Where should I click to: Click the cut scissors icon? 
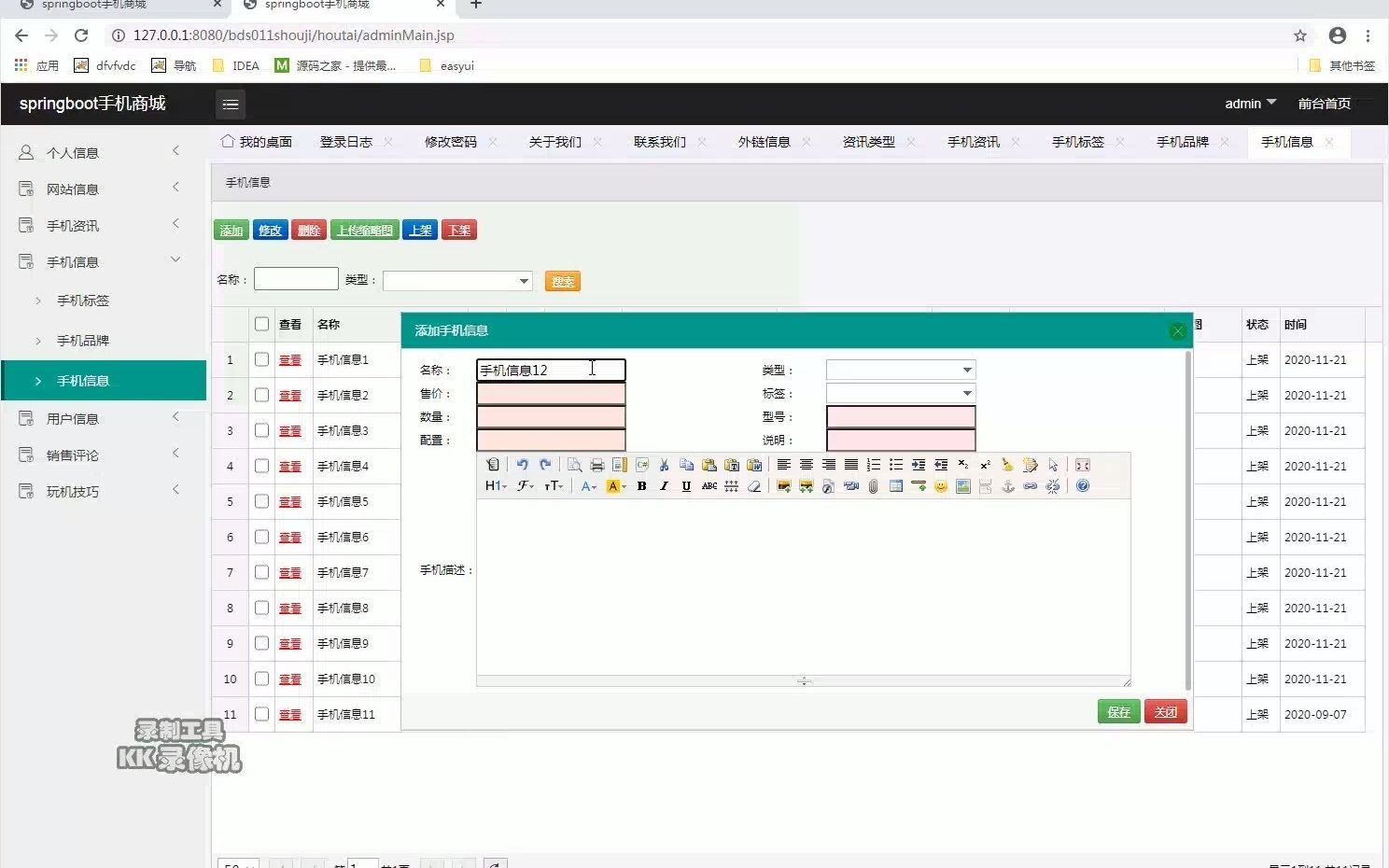(x=664, y=465)
